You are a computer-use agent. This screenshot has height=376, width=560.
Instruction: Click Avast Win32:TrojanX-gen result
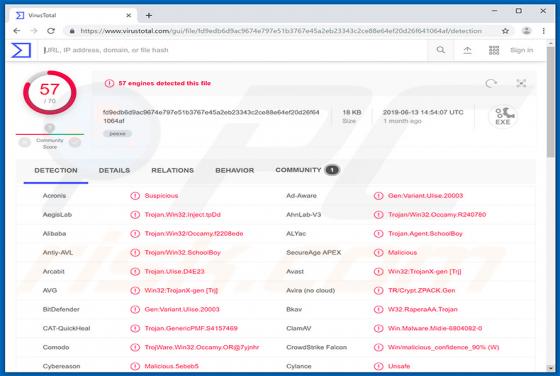(425, 271)
